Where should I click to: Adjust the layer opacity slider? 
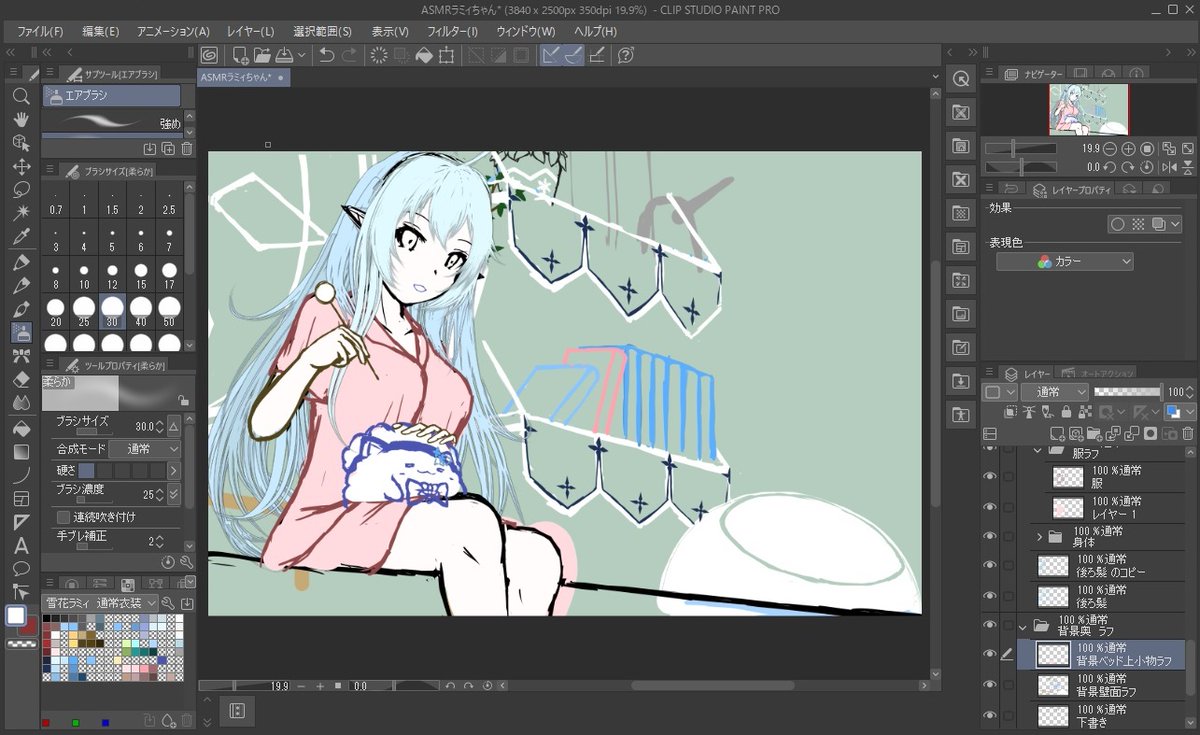pyautogui.click(x=1127, y=392)
